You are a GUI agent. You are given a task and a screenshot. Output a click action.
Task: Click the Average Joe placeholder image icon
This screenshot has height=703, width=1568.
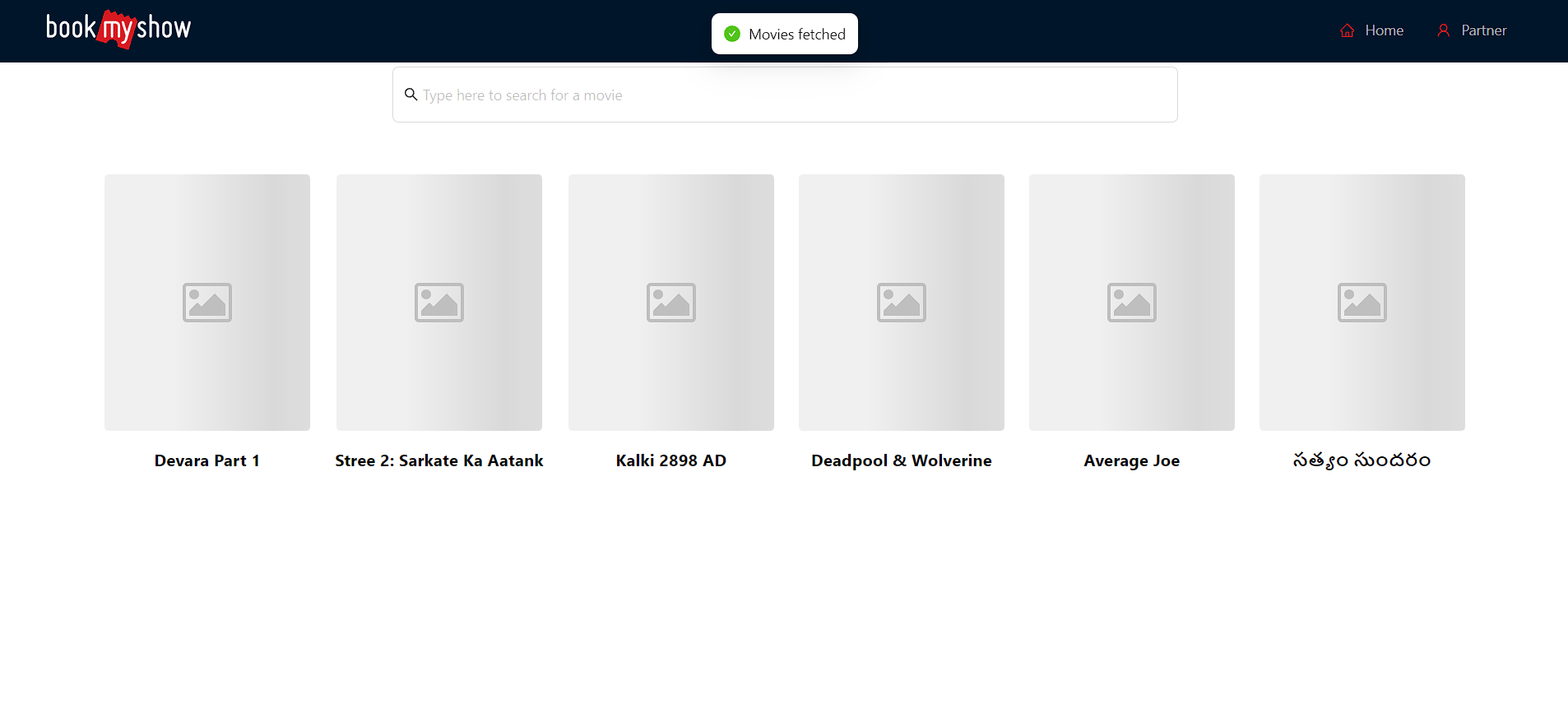pos(1131,303)
